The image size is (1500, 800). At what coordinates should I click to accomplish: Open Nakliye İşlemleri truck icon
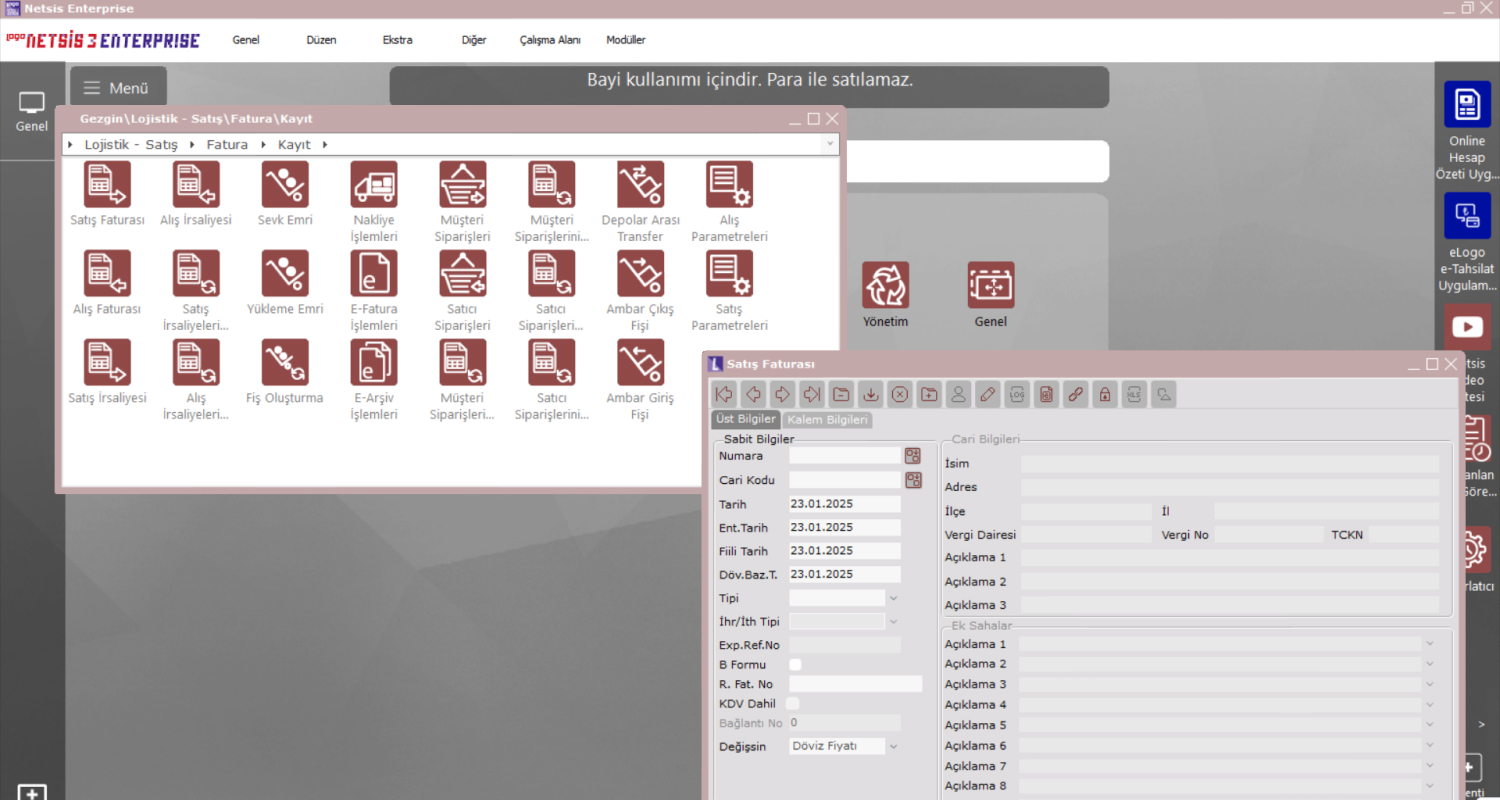[x=374, y=184]
